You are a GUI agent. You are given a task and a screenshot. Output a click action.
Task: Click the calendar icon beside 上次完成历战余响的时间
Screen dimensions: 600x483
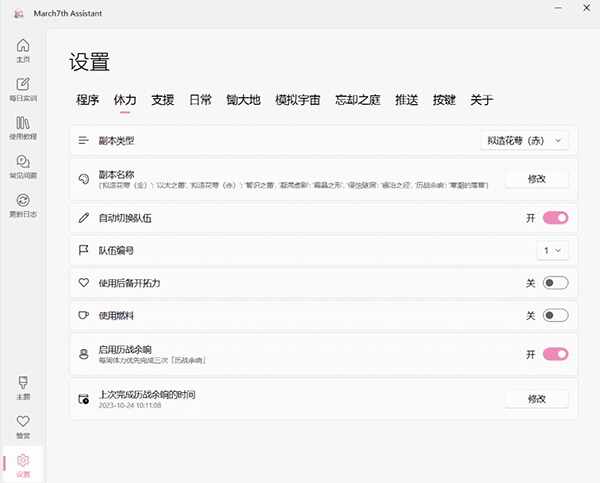[83, 399]
